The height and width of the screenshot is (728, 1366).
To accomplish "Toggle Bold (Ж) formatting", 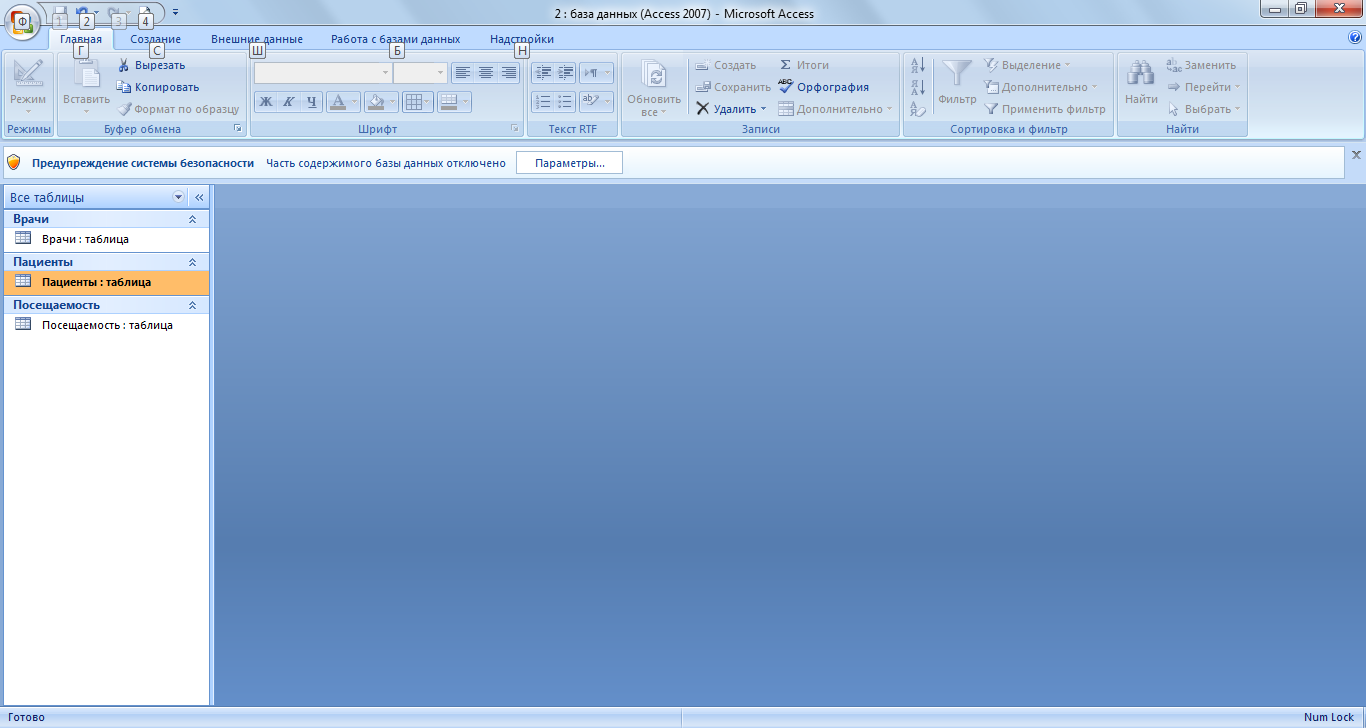I will pos(266,102).
